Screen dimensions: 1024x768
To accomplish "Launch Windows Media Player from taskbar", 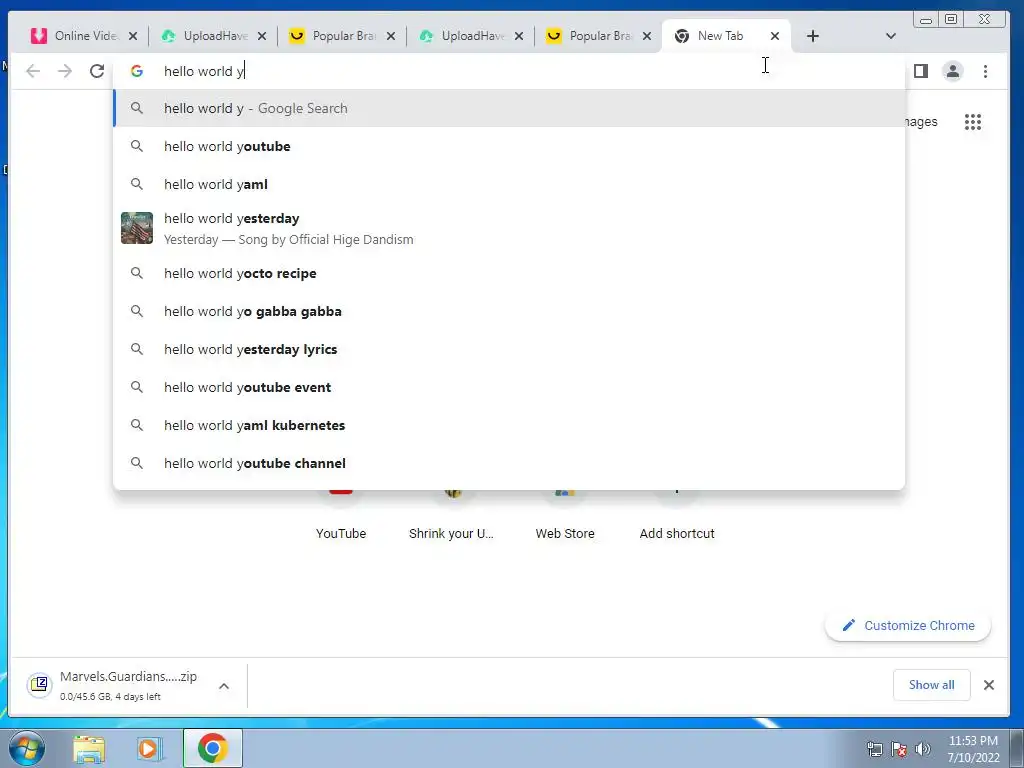I will (150, 749).
